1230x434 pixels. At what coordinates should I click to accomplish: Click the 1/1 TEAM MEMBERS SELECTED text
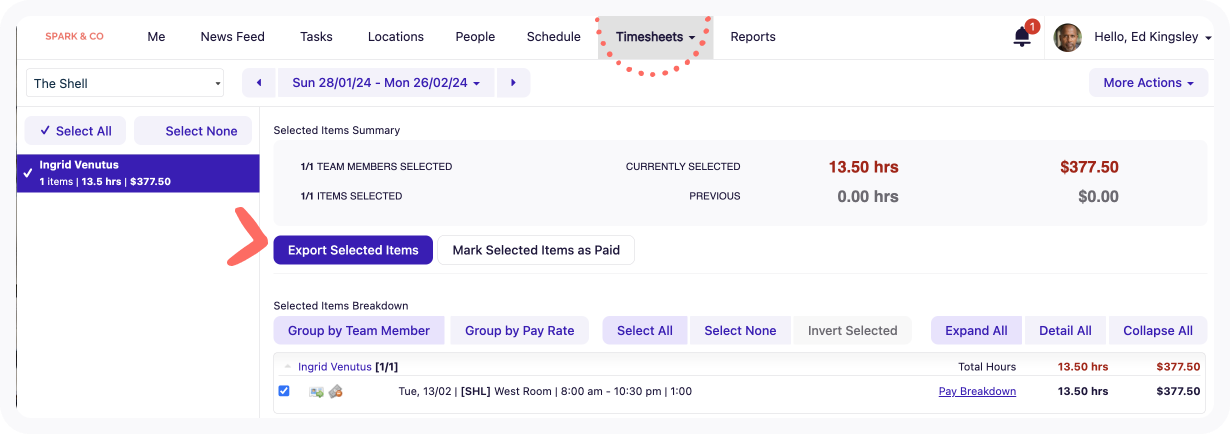376,167
